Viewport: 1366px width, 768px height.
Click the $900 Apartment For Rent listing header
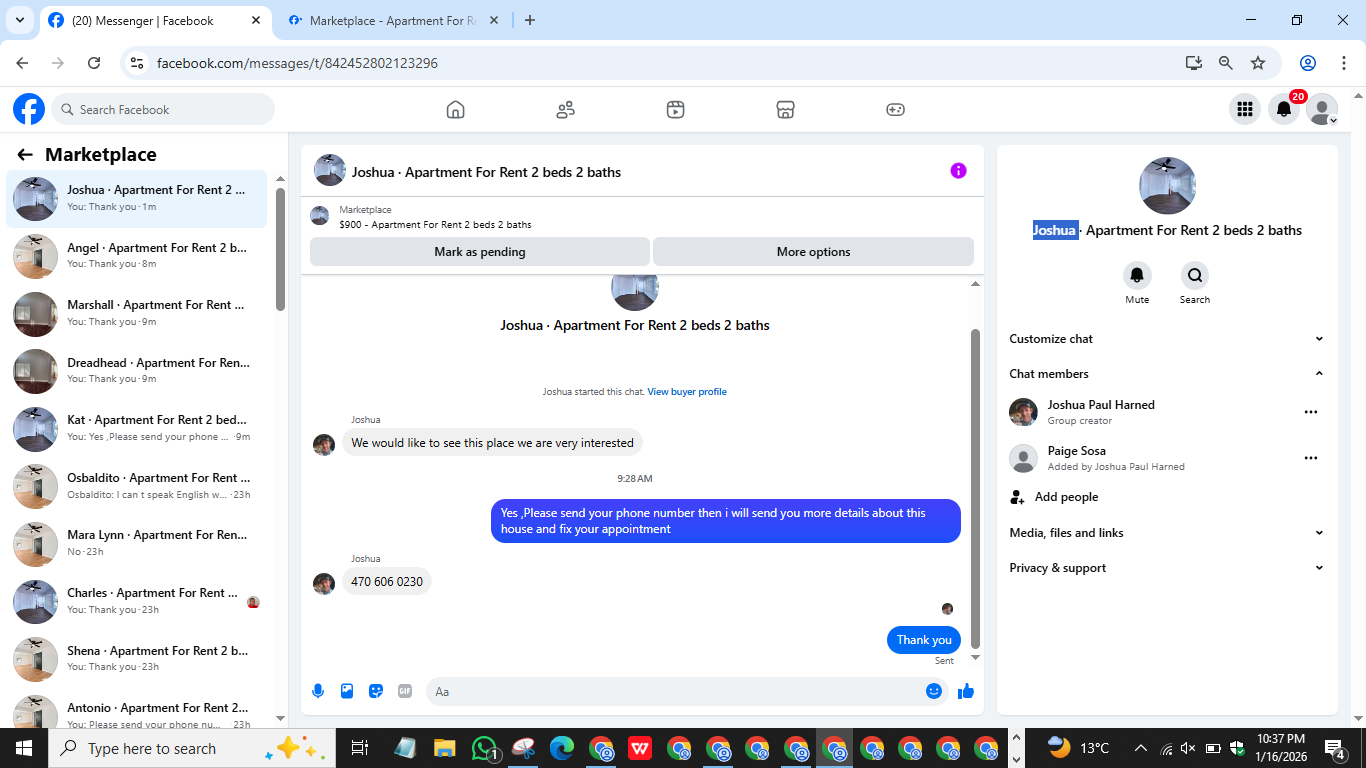(642, 217)
